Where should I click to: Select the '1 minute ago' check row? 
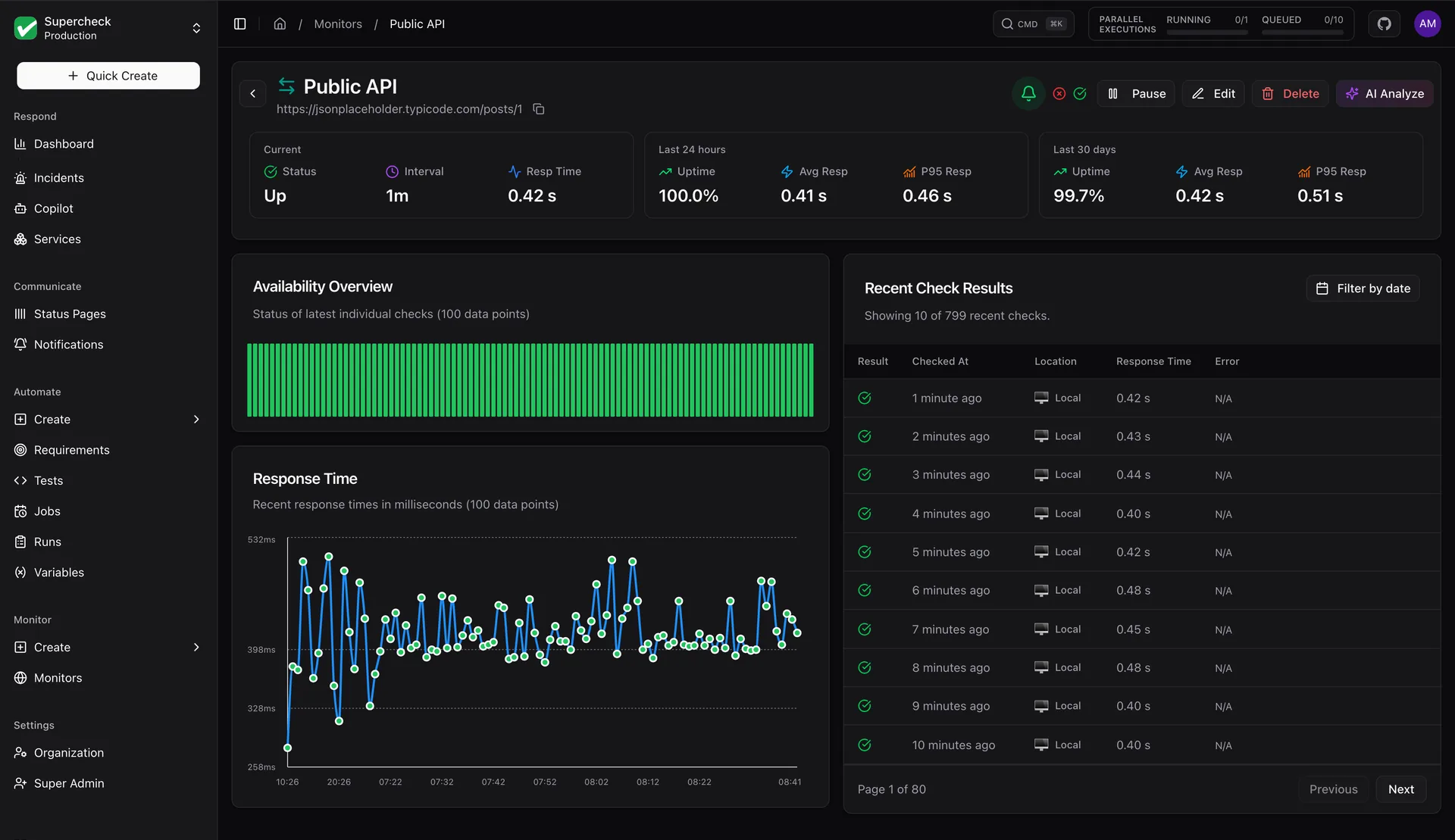(1142, 398)
